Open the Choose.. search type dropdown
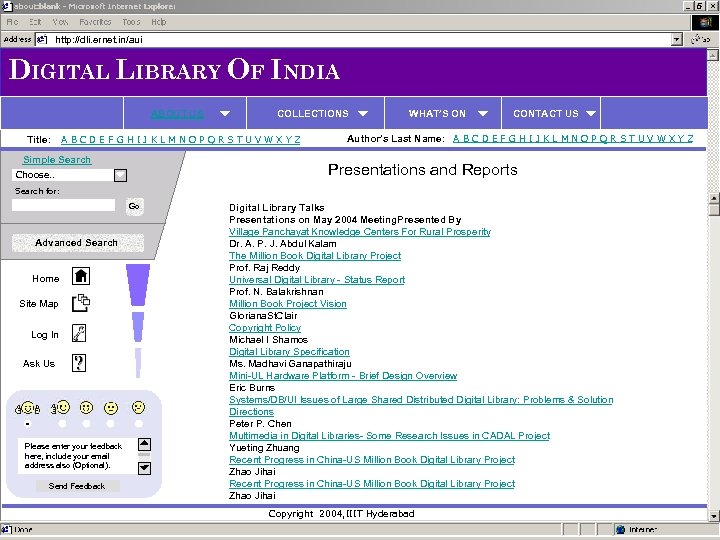 (120, 175)
